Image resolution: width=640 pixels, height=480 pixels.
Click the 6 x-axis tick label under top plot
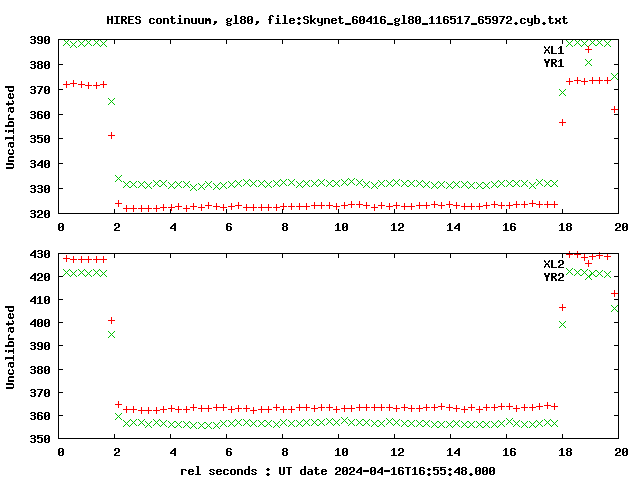pos(229,227)
